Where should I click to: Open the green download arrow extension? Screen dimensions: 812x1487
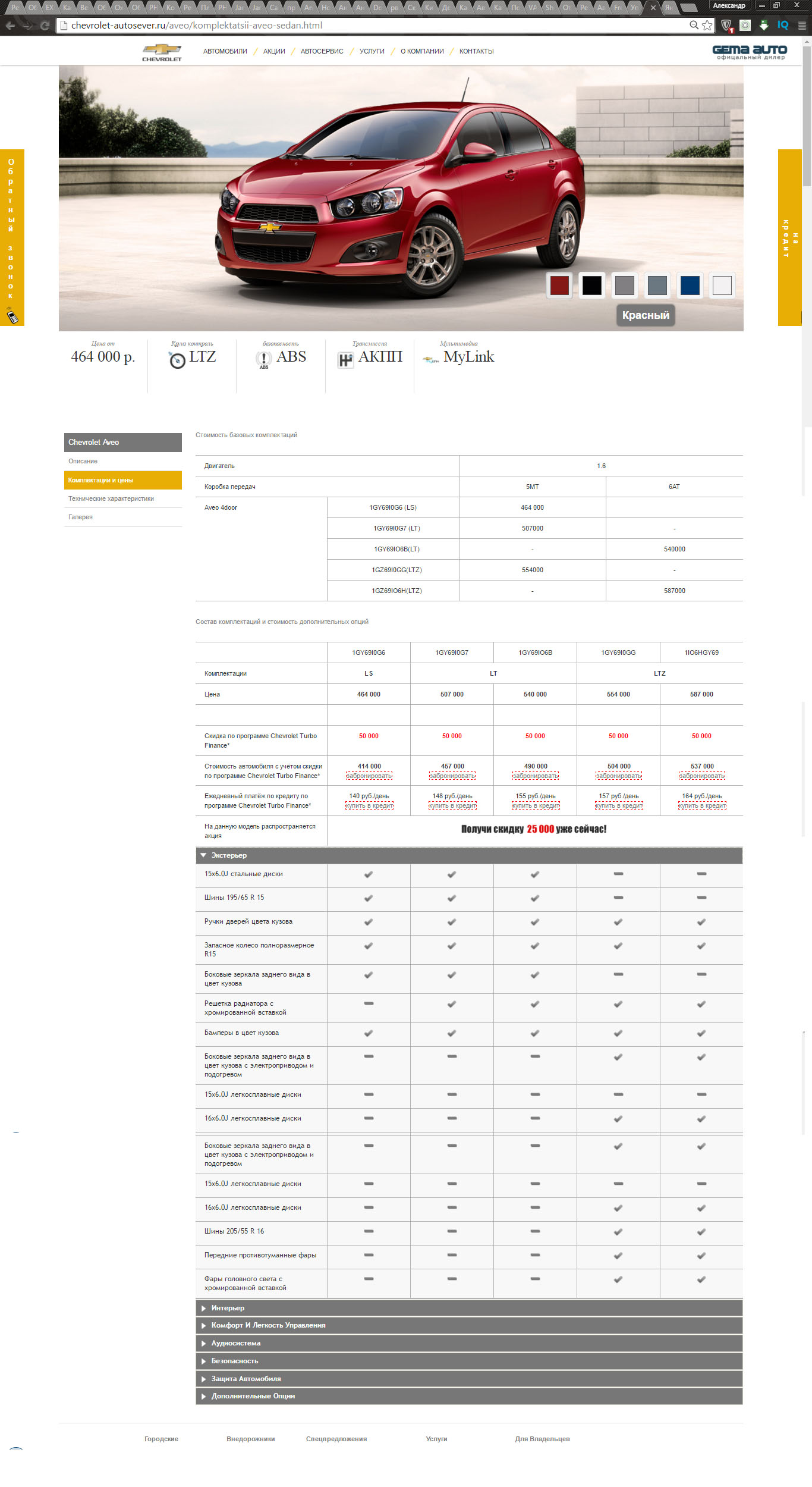point(764,25)
